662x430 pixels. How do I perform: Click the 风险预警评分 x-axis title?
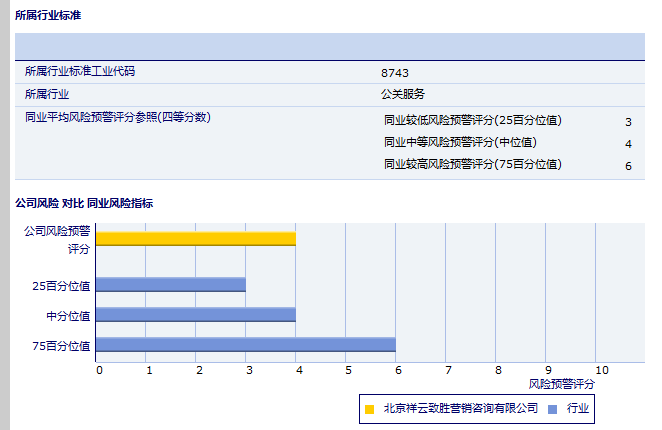(x=561, y=384)
